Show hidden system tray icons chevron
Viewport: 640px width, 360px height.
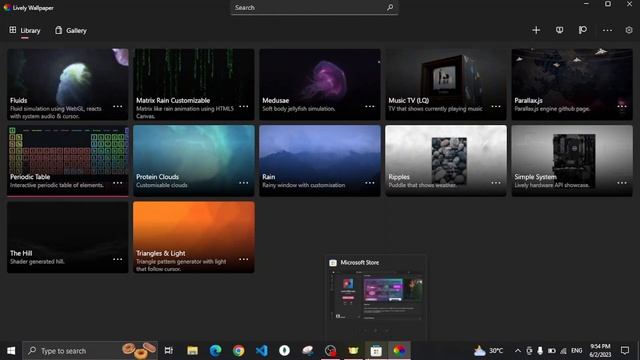pyautogui.click(x=518, y=351)
